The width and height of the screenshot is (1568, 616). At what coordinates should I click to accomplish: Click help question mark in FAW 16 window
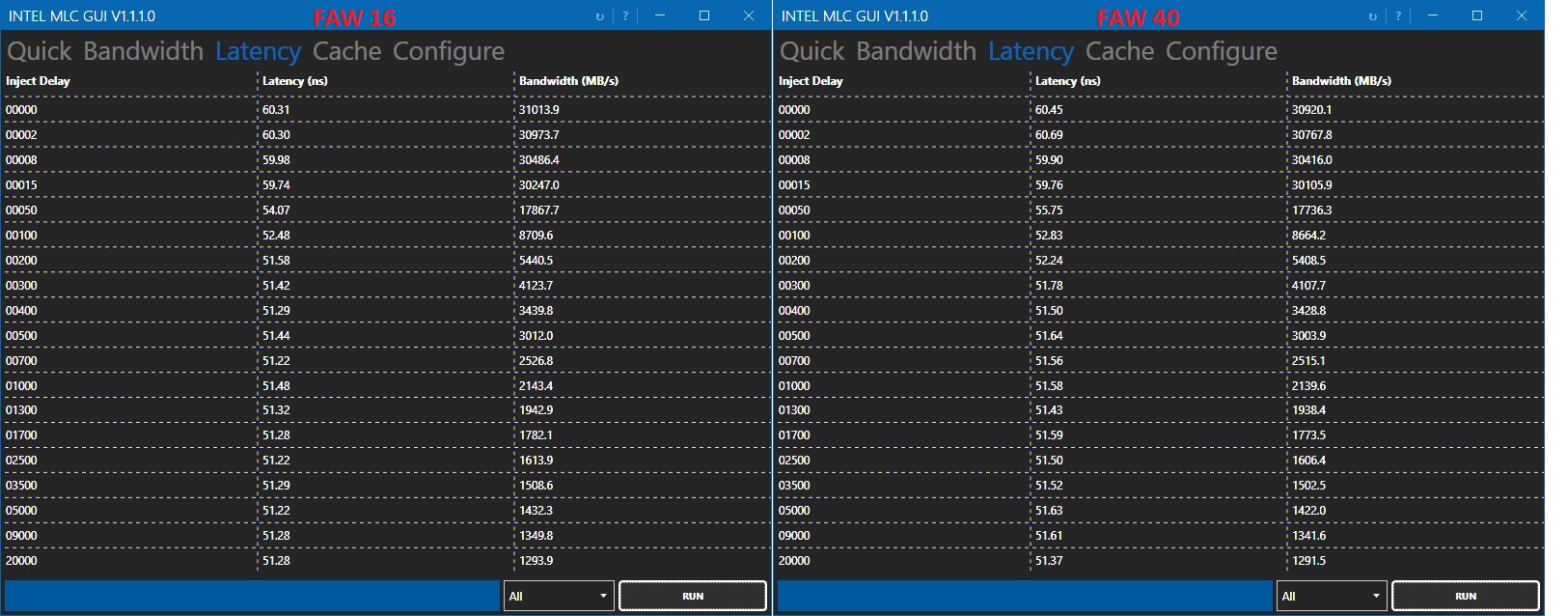[625, 16]
